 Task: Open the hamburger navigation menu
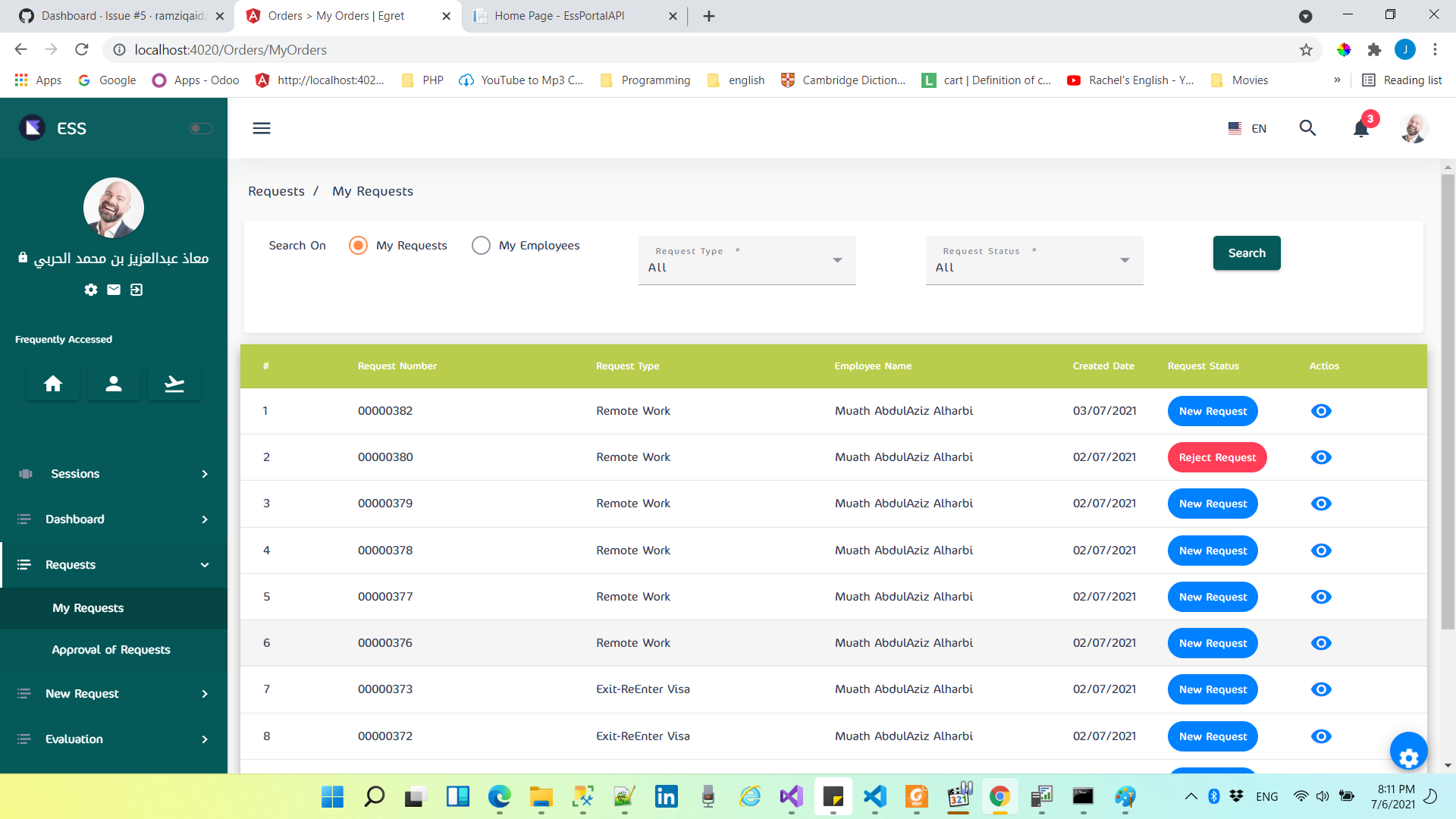(x=261, y=127)
